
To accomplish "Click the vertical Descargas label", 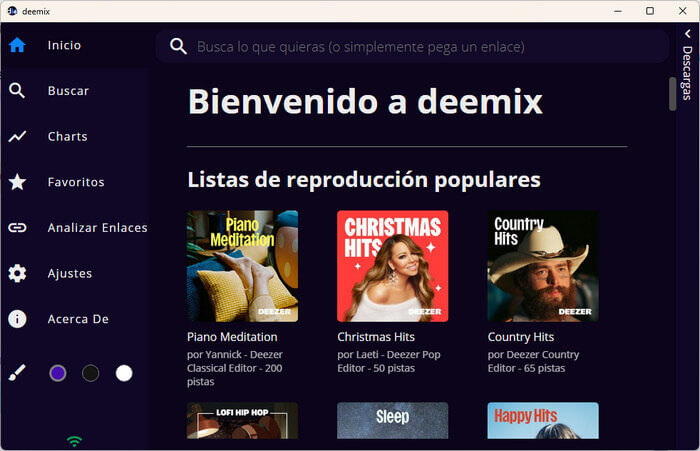I will pos(687,73).
